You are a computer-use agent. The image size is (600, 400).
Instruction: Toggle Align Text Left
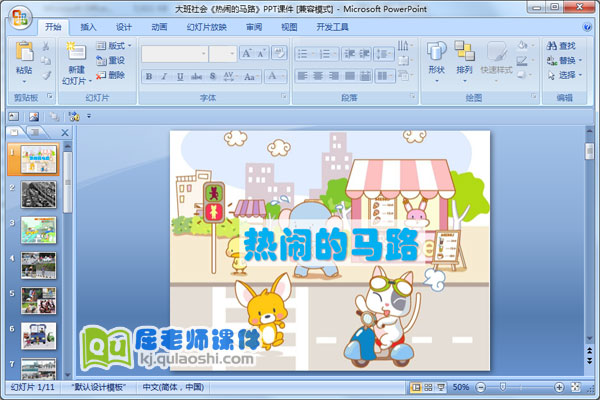[302, 76]
